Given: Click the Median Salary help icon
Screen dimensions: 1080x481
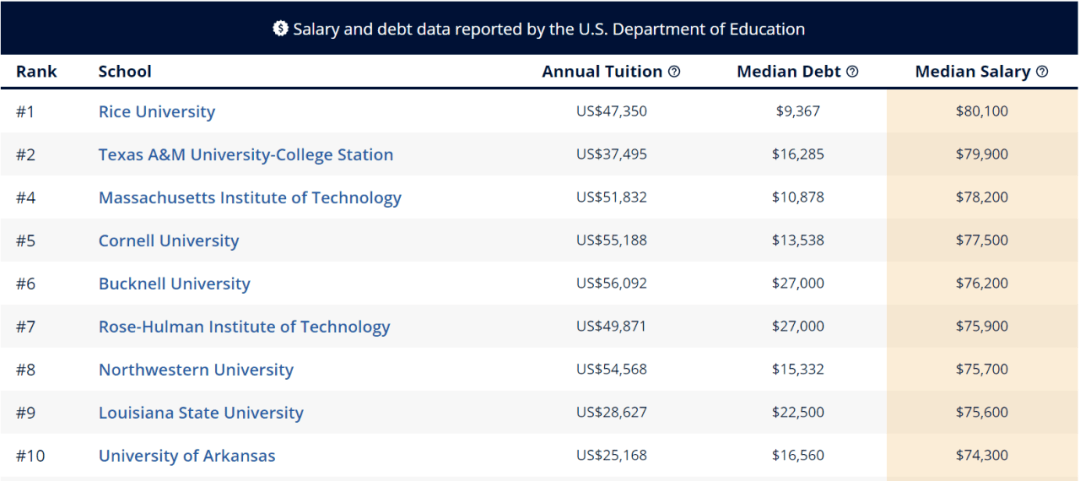Looking at the screenshot, I should (1042, 72).
